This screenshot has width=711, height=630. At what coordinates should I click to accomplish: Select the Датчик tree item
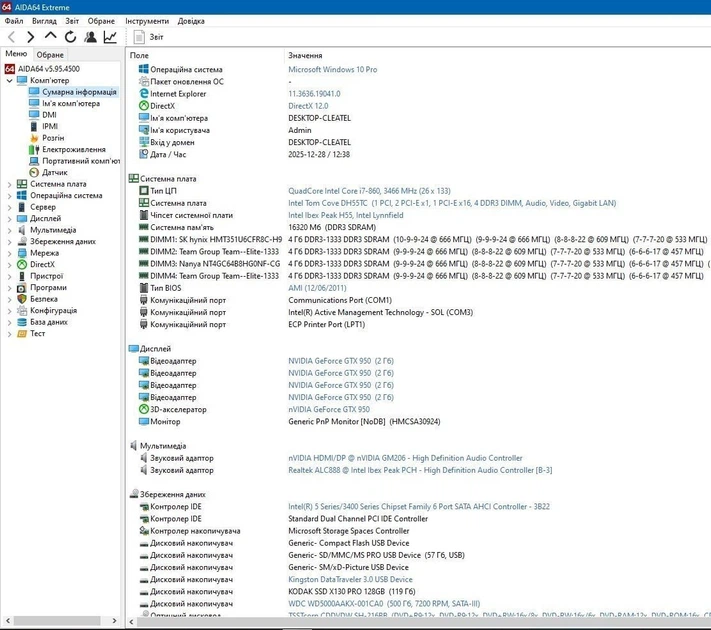[54, 172]
